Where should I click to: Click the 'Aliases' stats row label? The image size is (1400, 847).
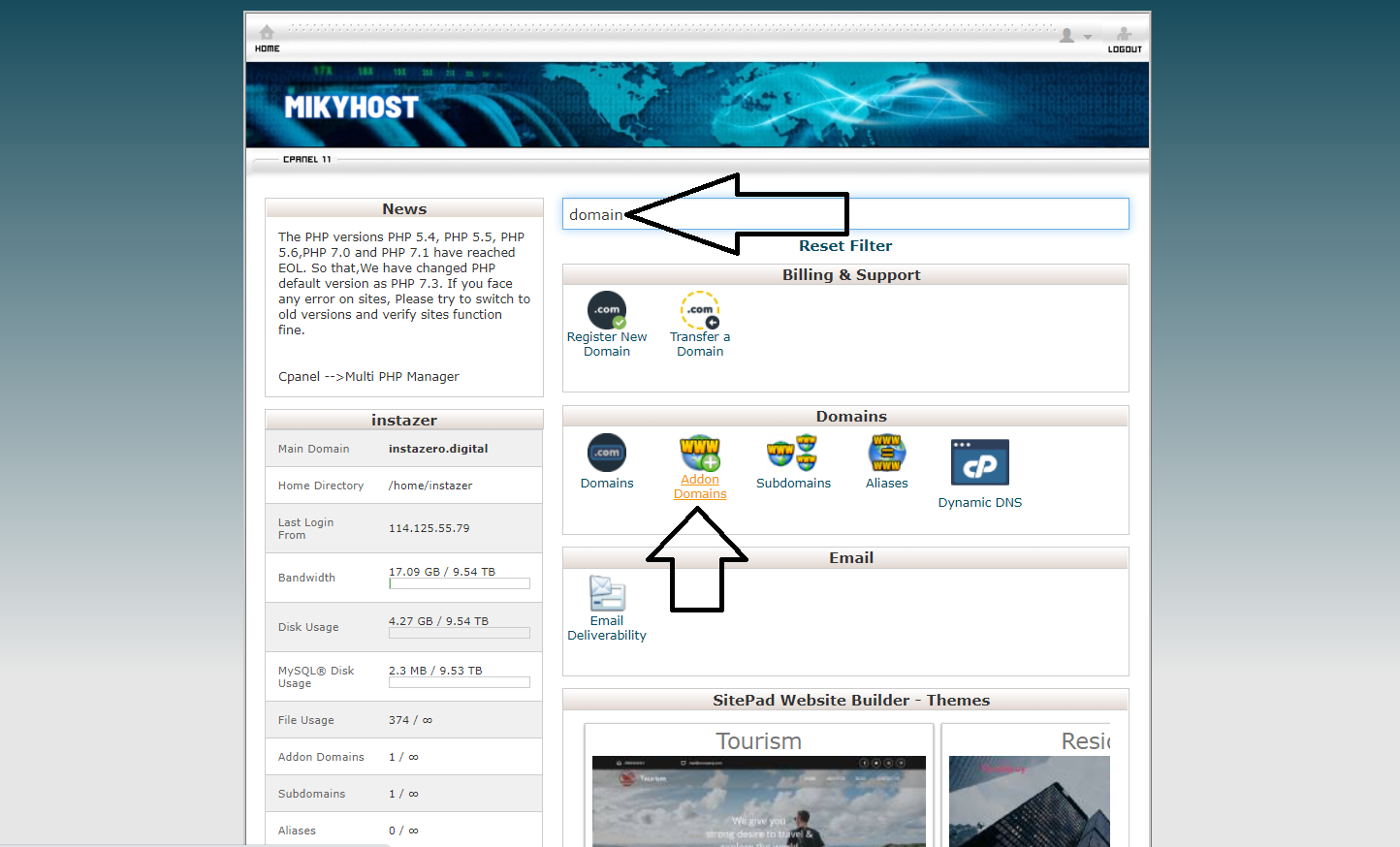[x=297, y=831]
